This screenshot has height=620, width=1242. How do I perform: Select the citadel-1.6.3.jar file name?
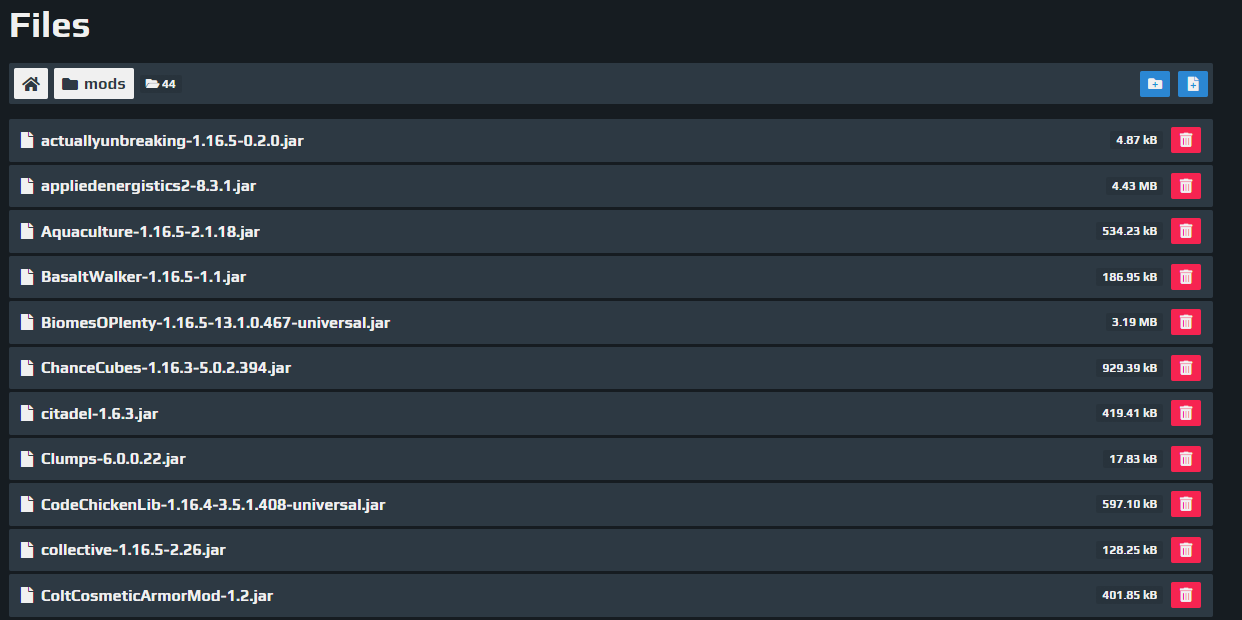click(99, 413)
